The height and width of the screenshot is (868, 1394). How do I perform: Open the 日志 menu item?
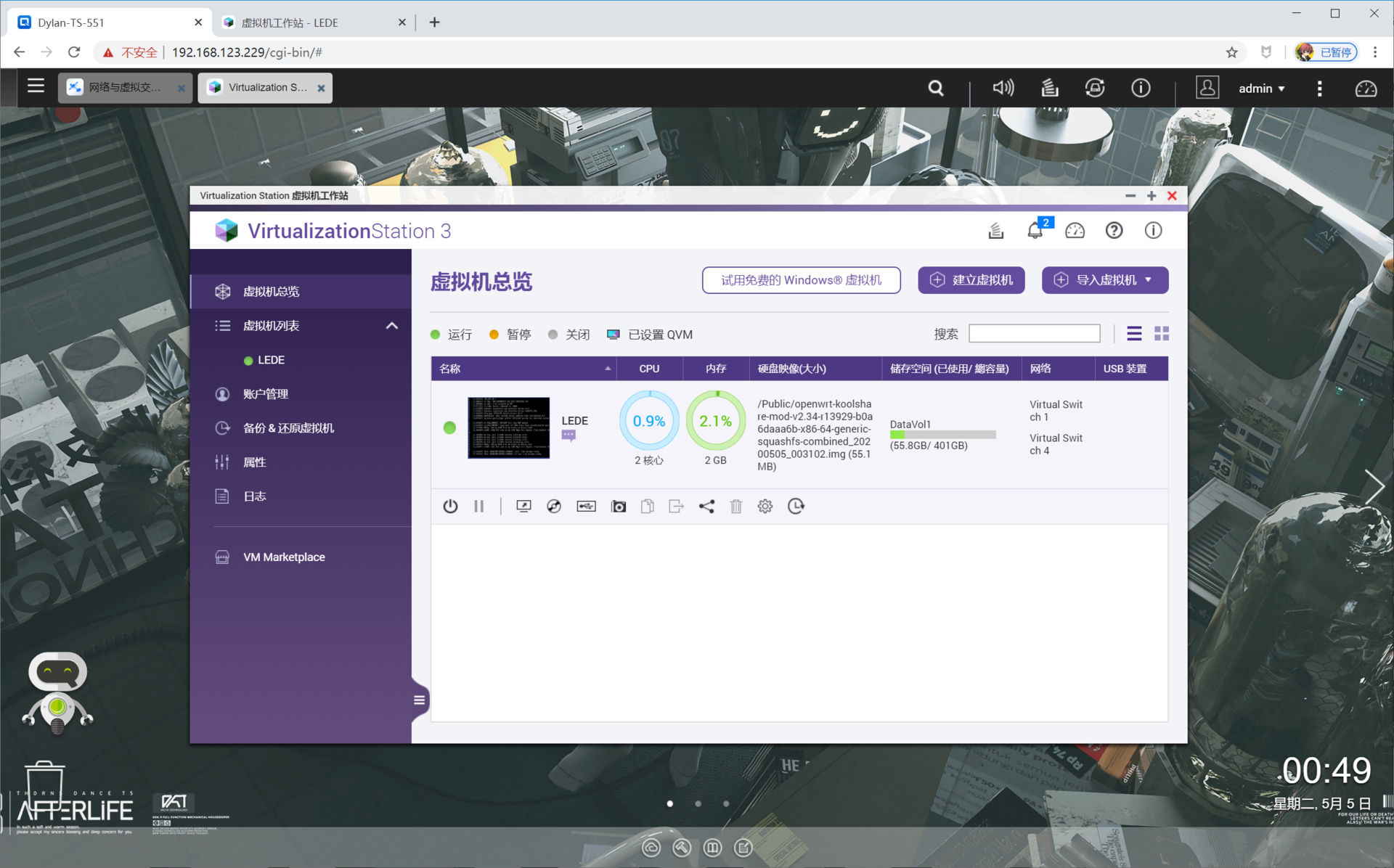coord(254,496)
